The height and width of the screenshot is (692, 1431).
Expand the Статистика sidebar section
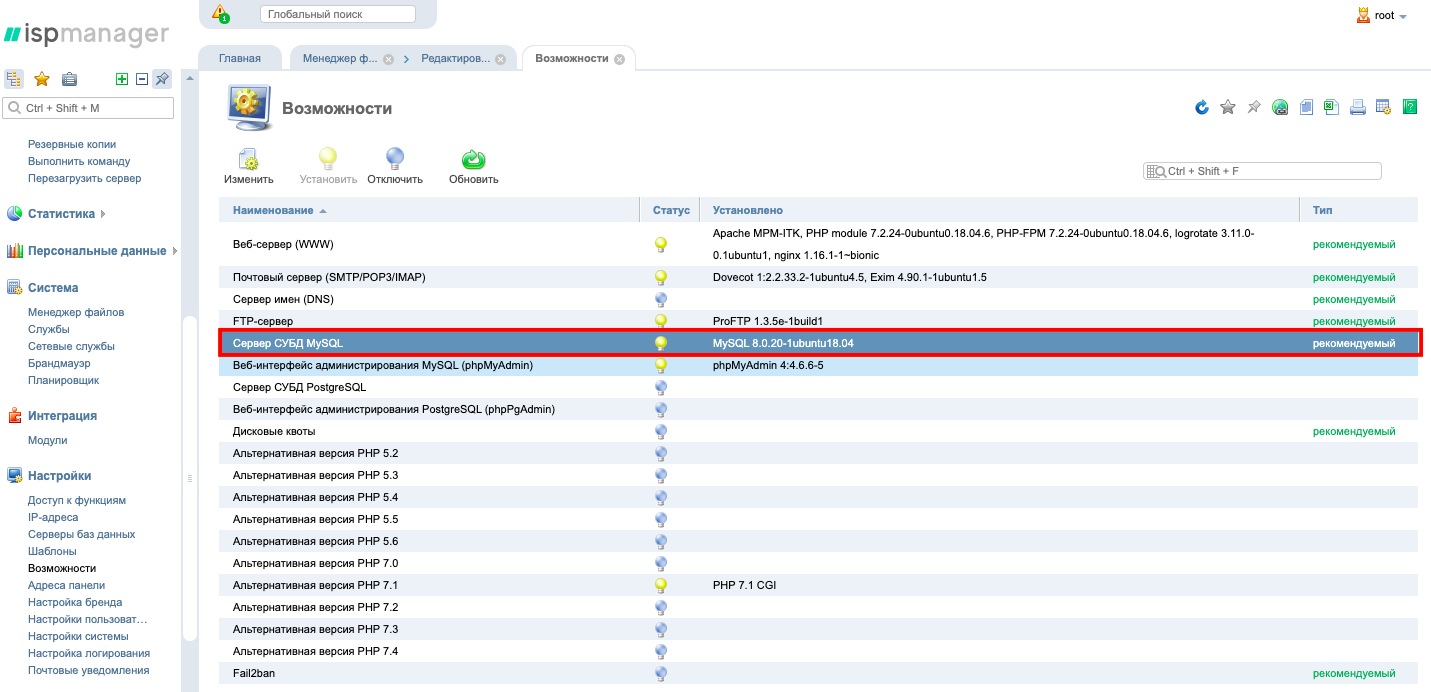[61, 214]
